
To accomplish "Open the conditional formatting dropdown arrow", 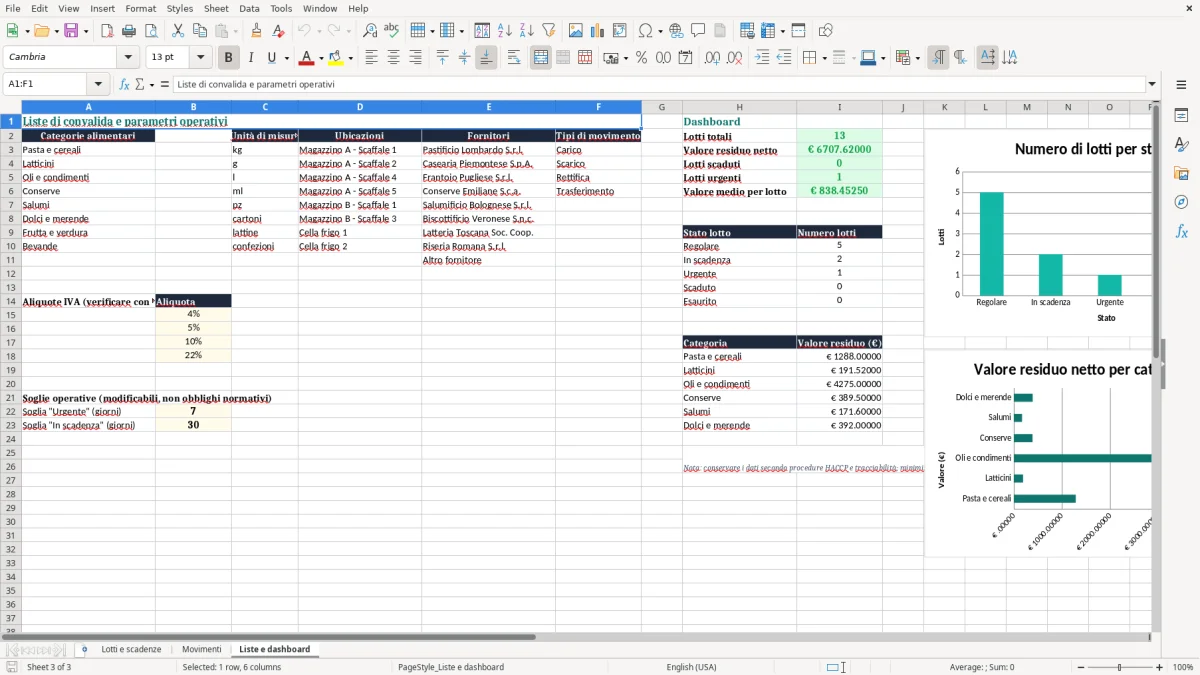I will click(x=918, y=58).
